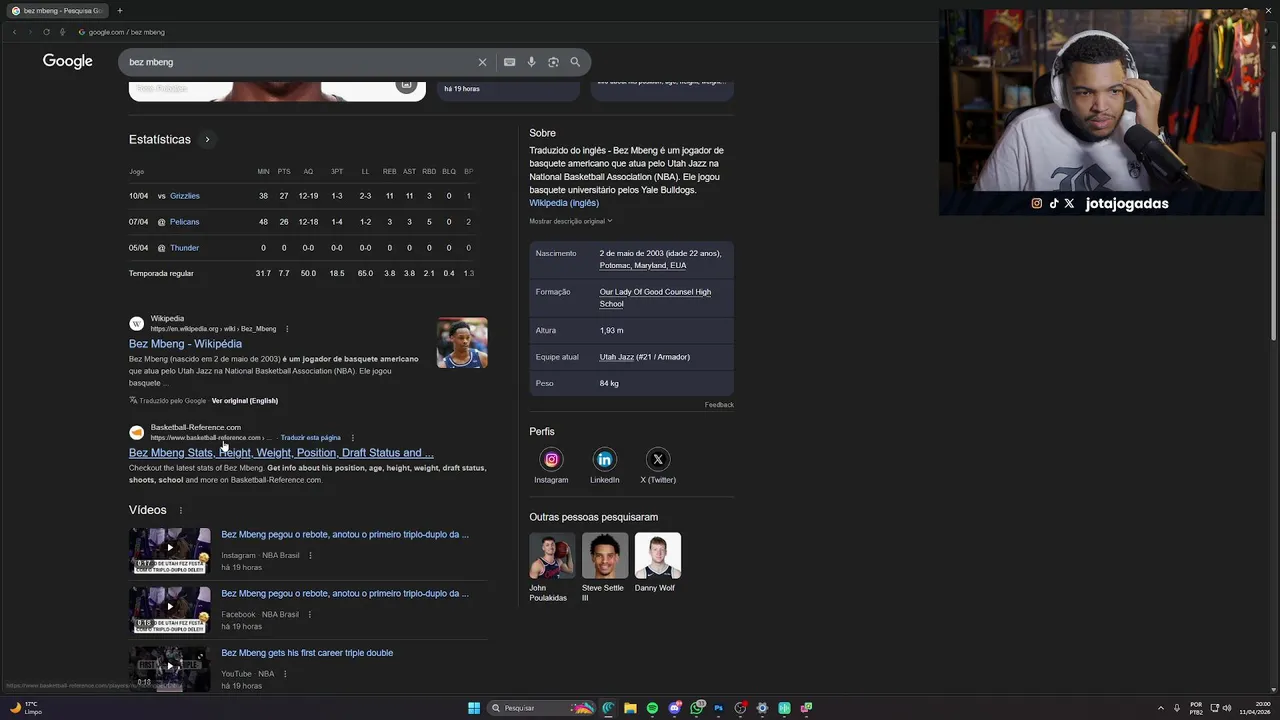The width and height of the screenshot is (1280, 720).
Task: Open Danny Wolf related person card
Action: pyautogui.click(x=658, y=563)
